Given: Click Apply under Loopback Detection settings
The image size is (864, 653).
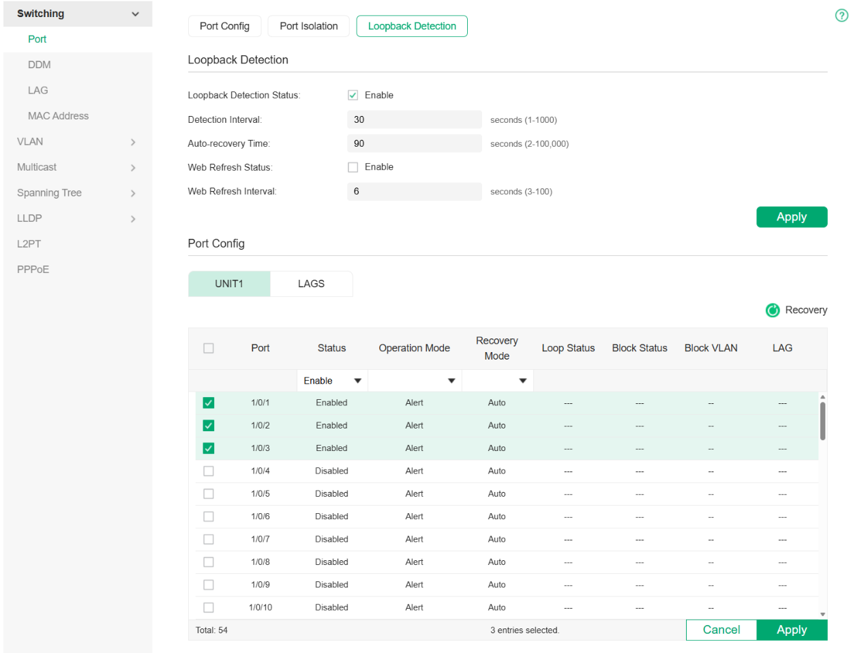Looking at the screenshot, I should [792, 217].
